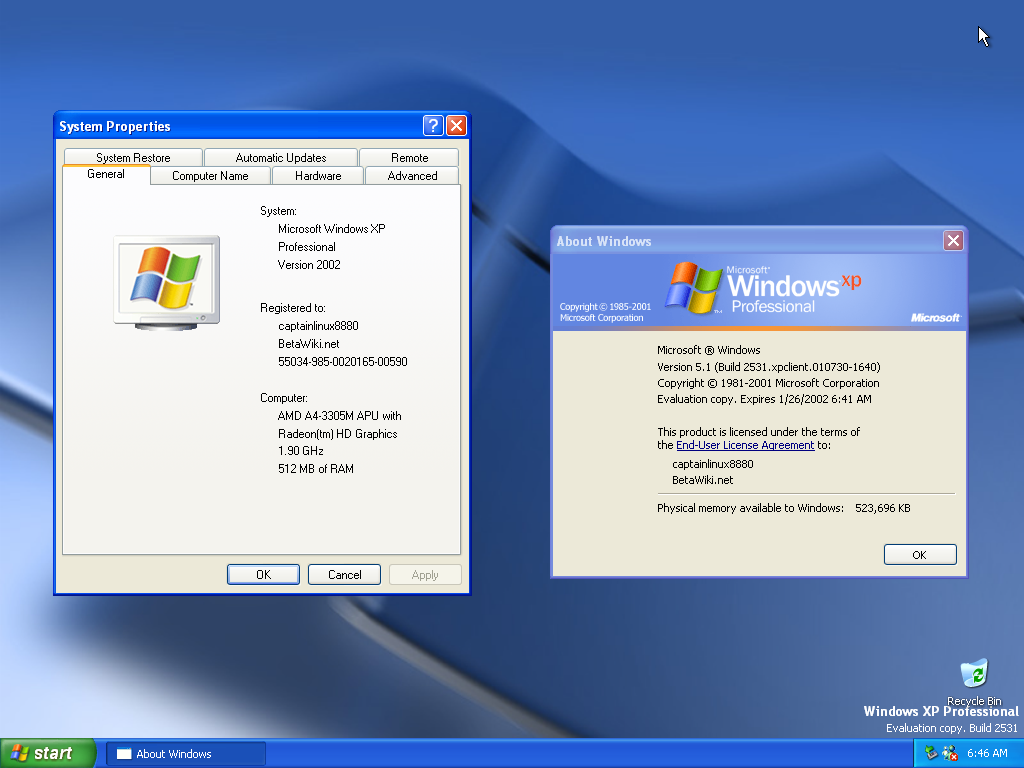Image resolution: width=1024 pixels, height=768 pixels.
Task: Click the 6:46 AM system clock
Action: (987, 754)
